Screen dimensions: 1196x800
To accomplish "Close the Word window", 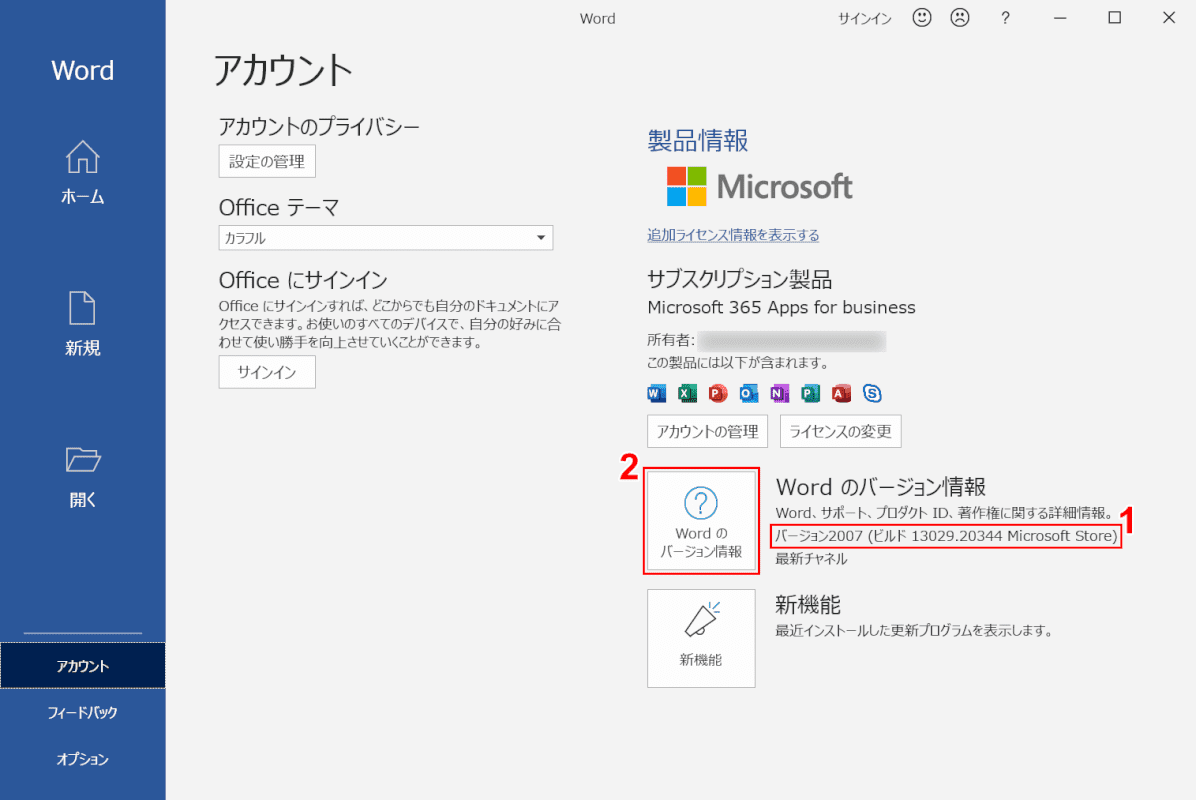I will point(1169,18).
